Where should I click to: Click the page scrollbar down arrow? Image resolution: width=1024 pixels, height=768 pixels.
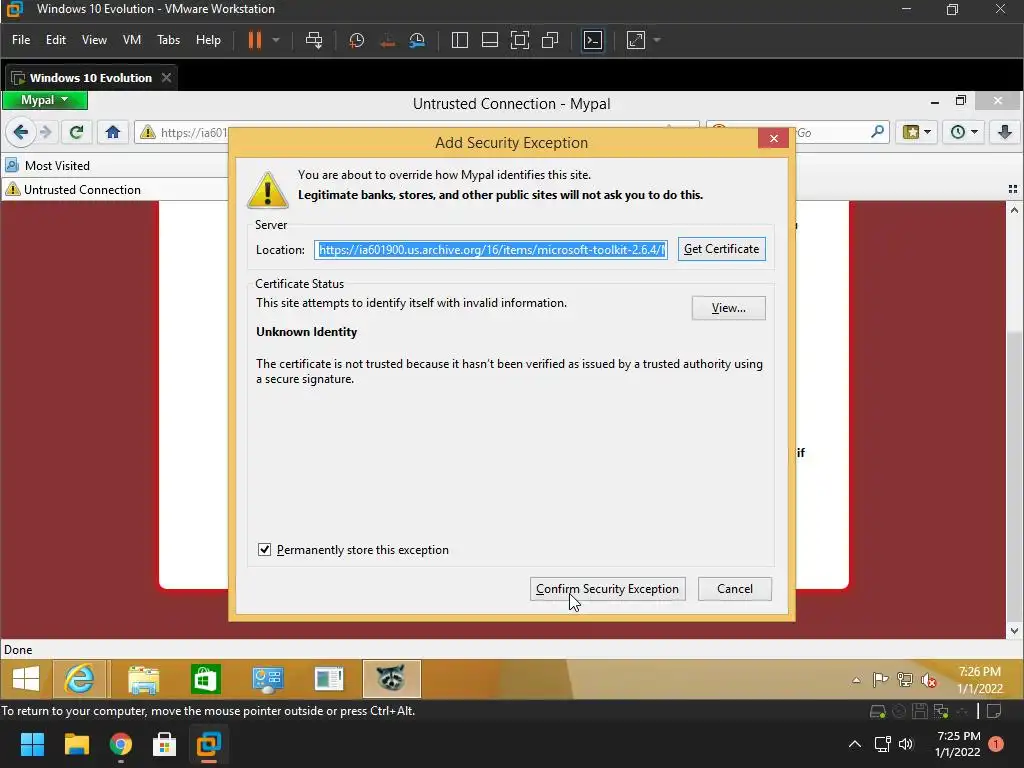pos(1014,631)
